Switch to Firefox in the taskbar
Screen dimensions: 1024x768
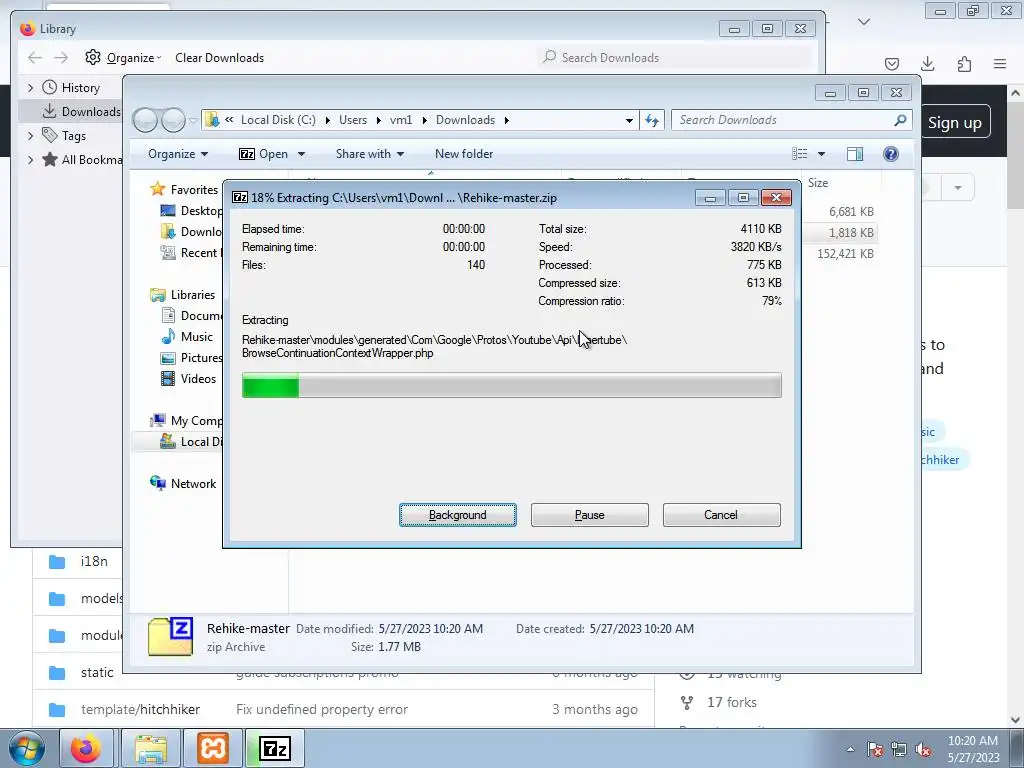pos(86,748)
